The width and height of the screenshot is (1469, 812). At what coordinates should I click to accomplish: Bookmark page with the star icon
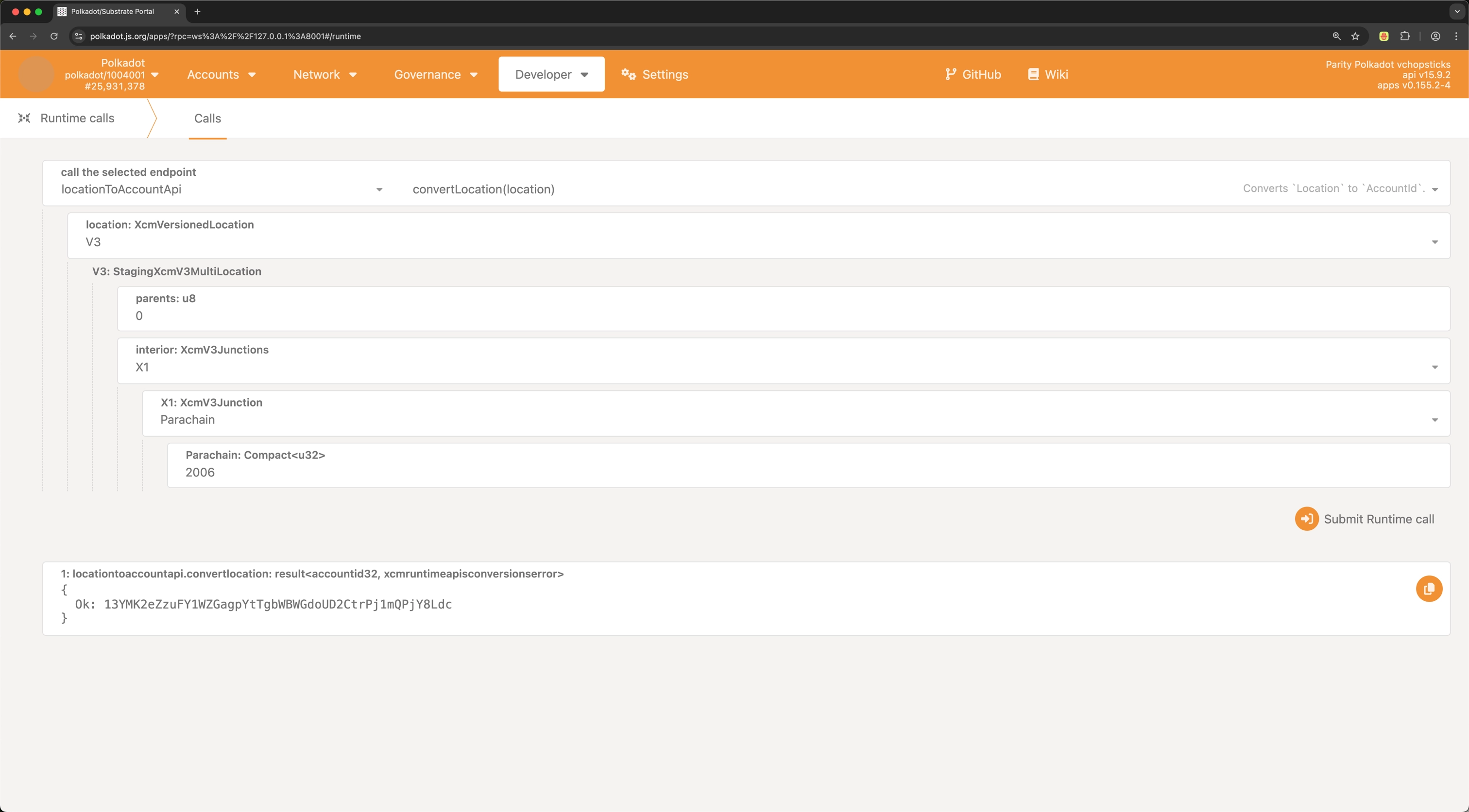click(x=1355, y=36)
